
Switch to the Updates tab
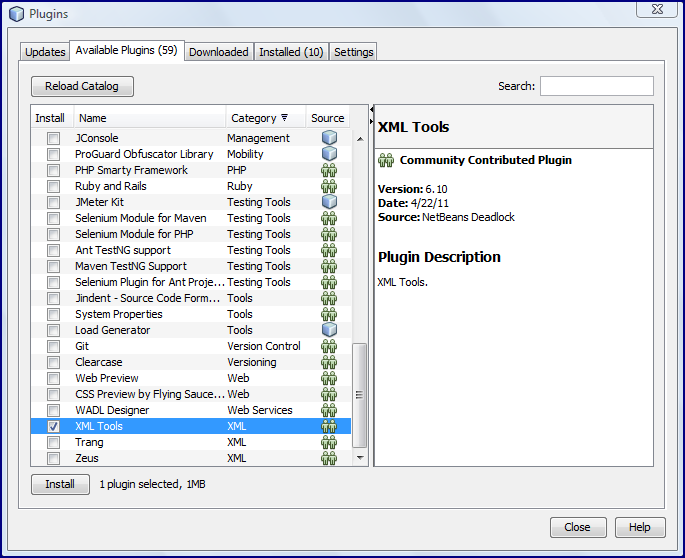click(45, 52)
